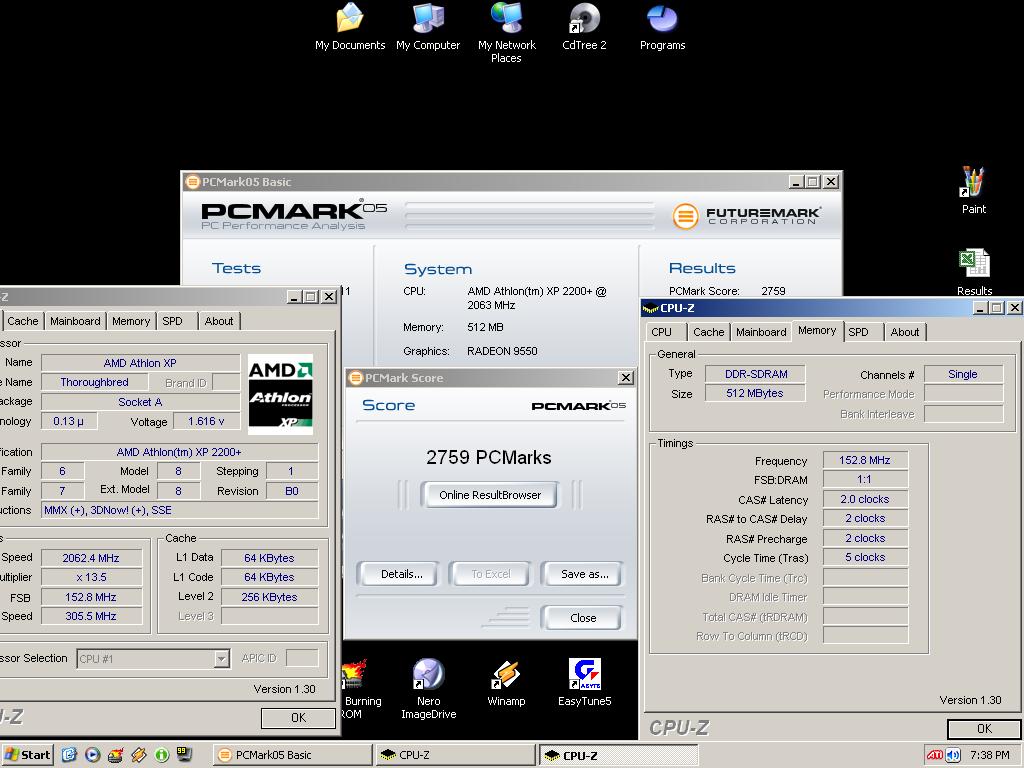Click the AMD Athlon(tm) XP 2200+ specification field
The width and height of the screenshot is (1024, 768).
coord(180,452)
